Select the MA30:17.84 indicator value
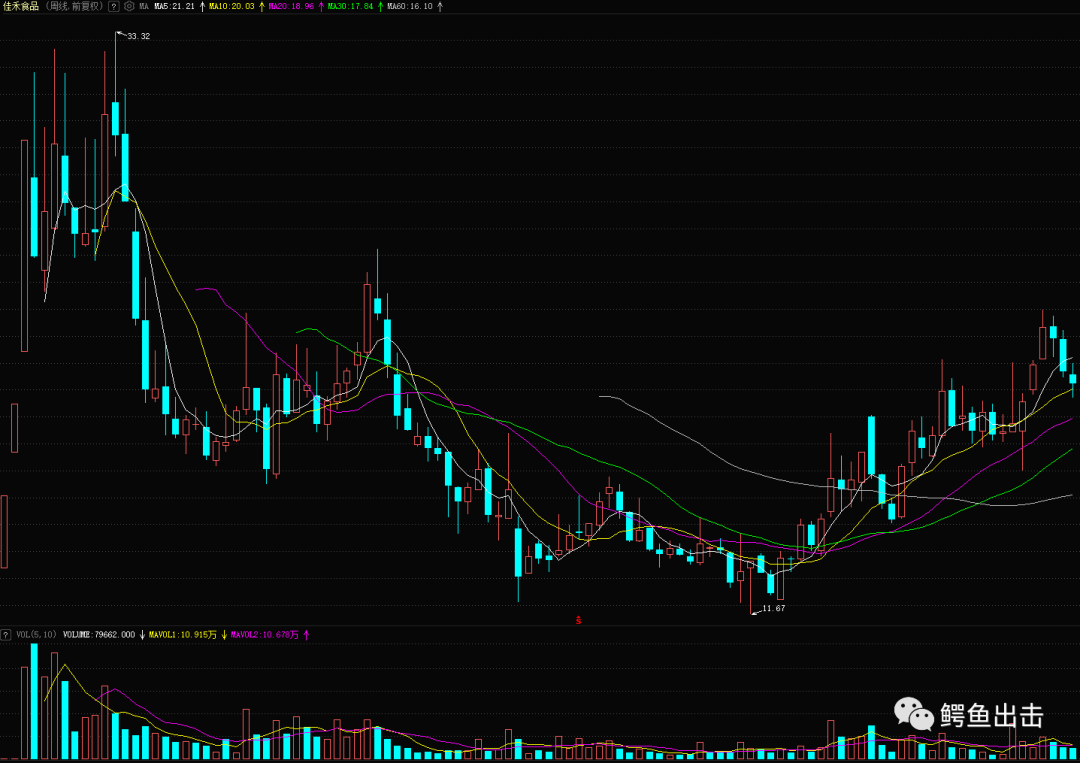 pos(351,6)
